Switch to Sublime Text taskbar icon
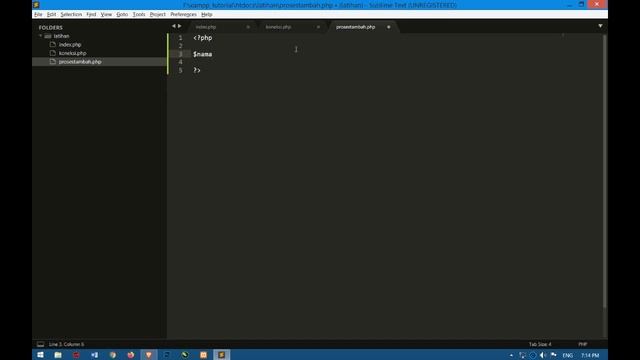The height and width of the screenshot is (360, 640). [221, 355]
